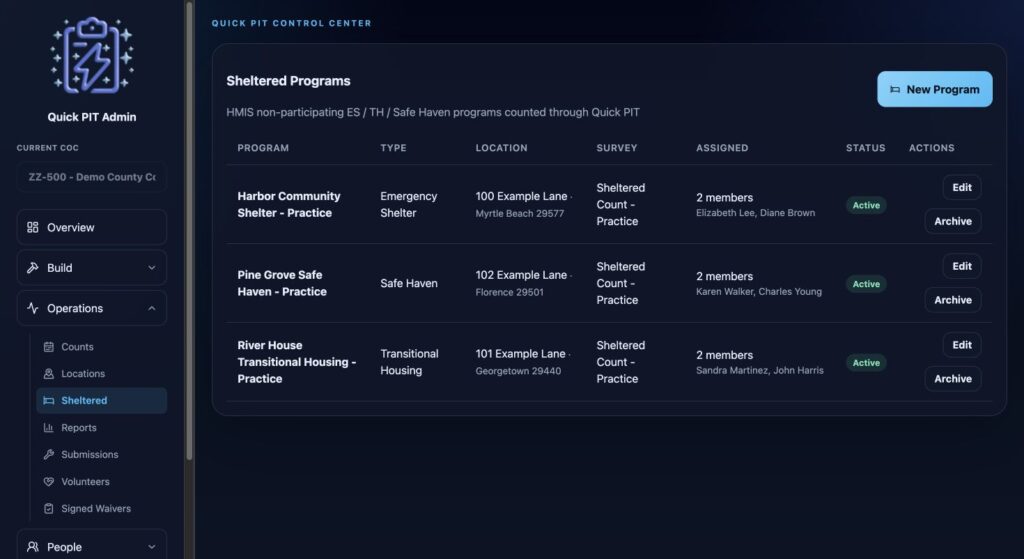1024x559 pixels.
Task: Click the 'Transitional Housing' type cell
Action: [x=409, y=362]
